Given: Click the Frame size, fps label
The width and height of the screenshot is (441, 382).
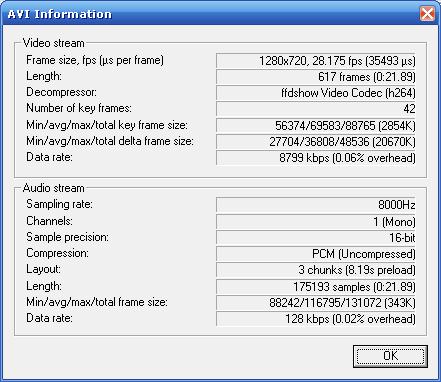Looking at the screenshot, I should click(x=95, y=60).
